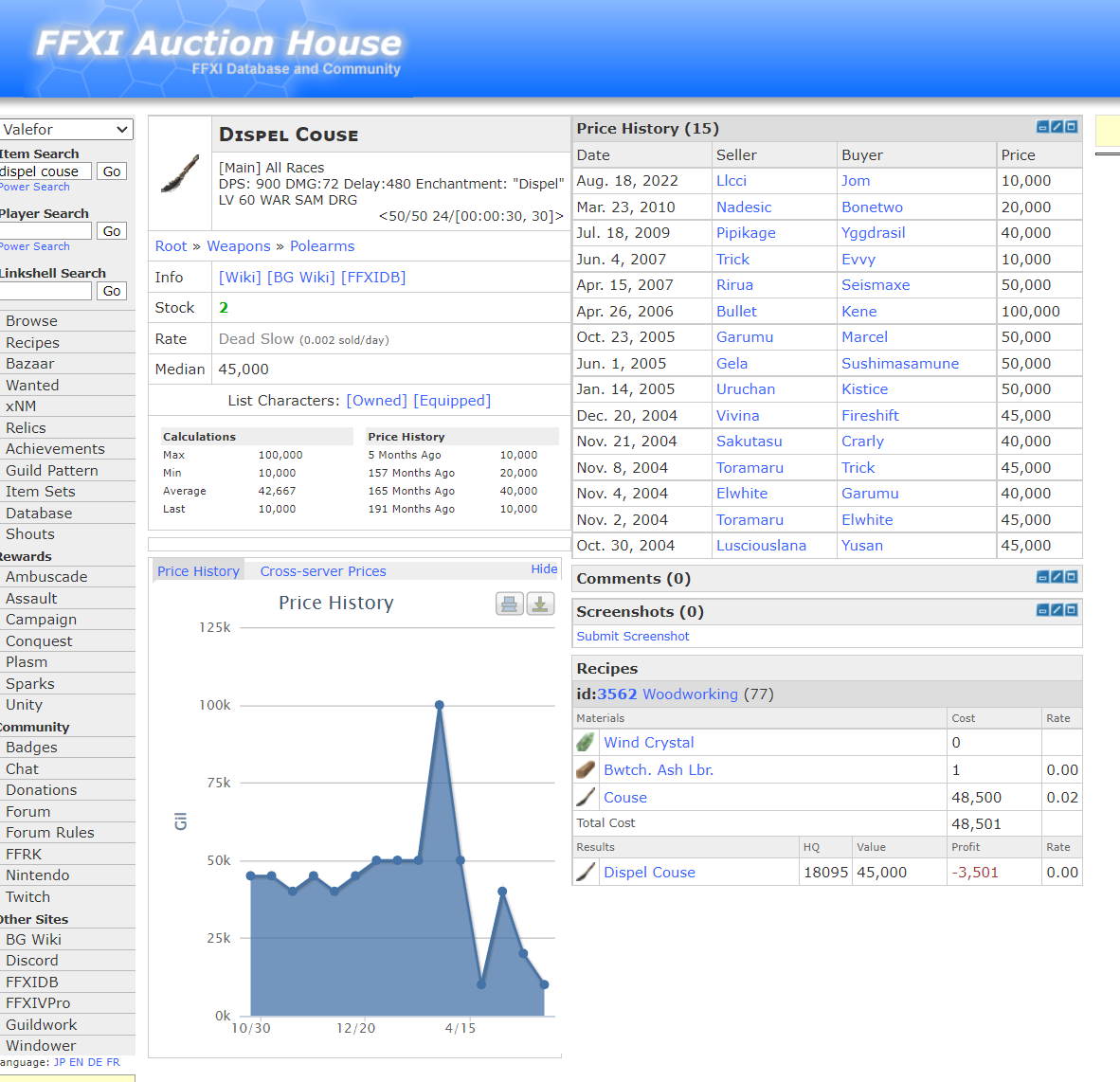Collapse the Comments panel
1120x1082 pixels.
click(1043, 577)
